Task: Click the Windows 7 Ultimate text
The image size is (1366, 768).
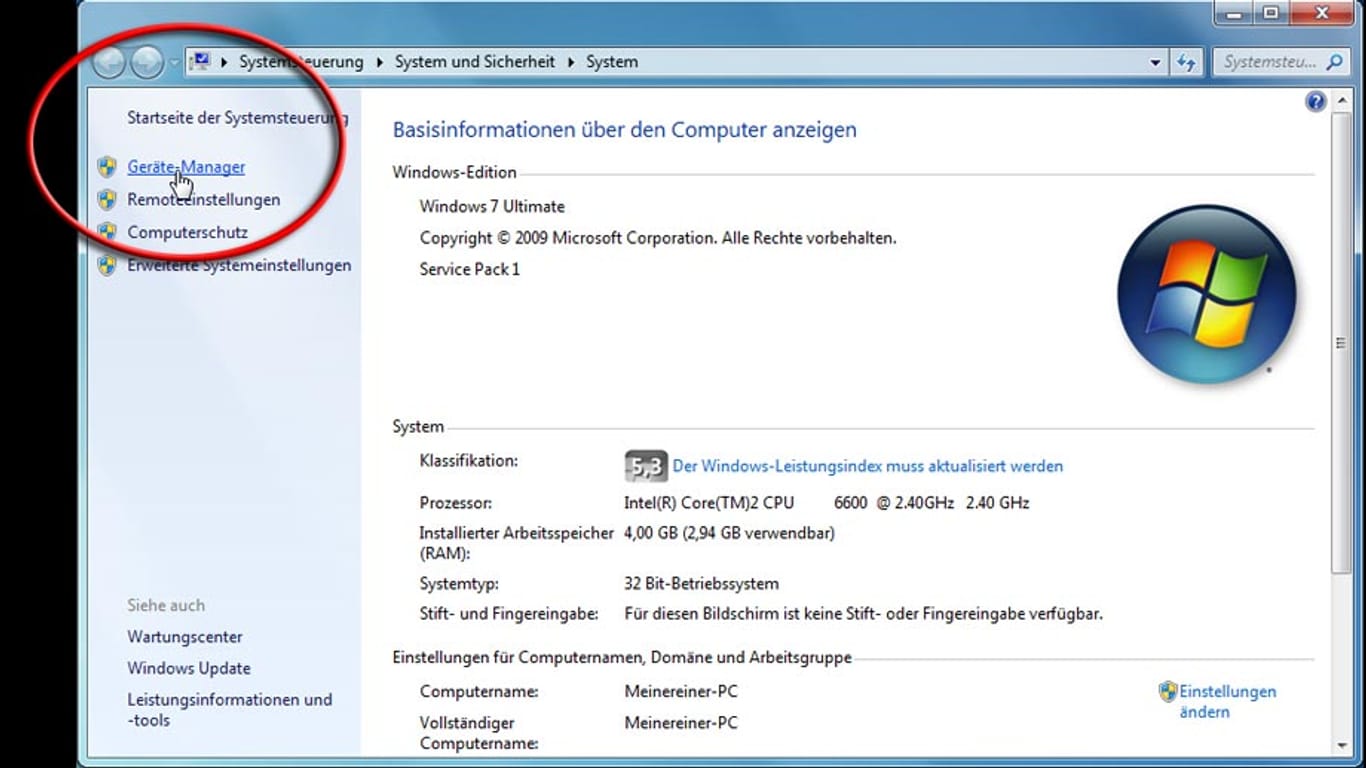Action: pyautogui.click(x=492, y=207)
